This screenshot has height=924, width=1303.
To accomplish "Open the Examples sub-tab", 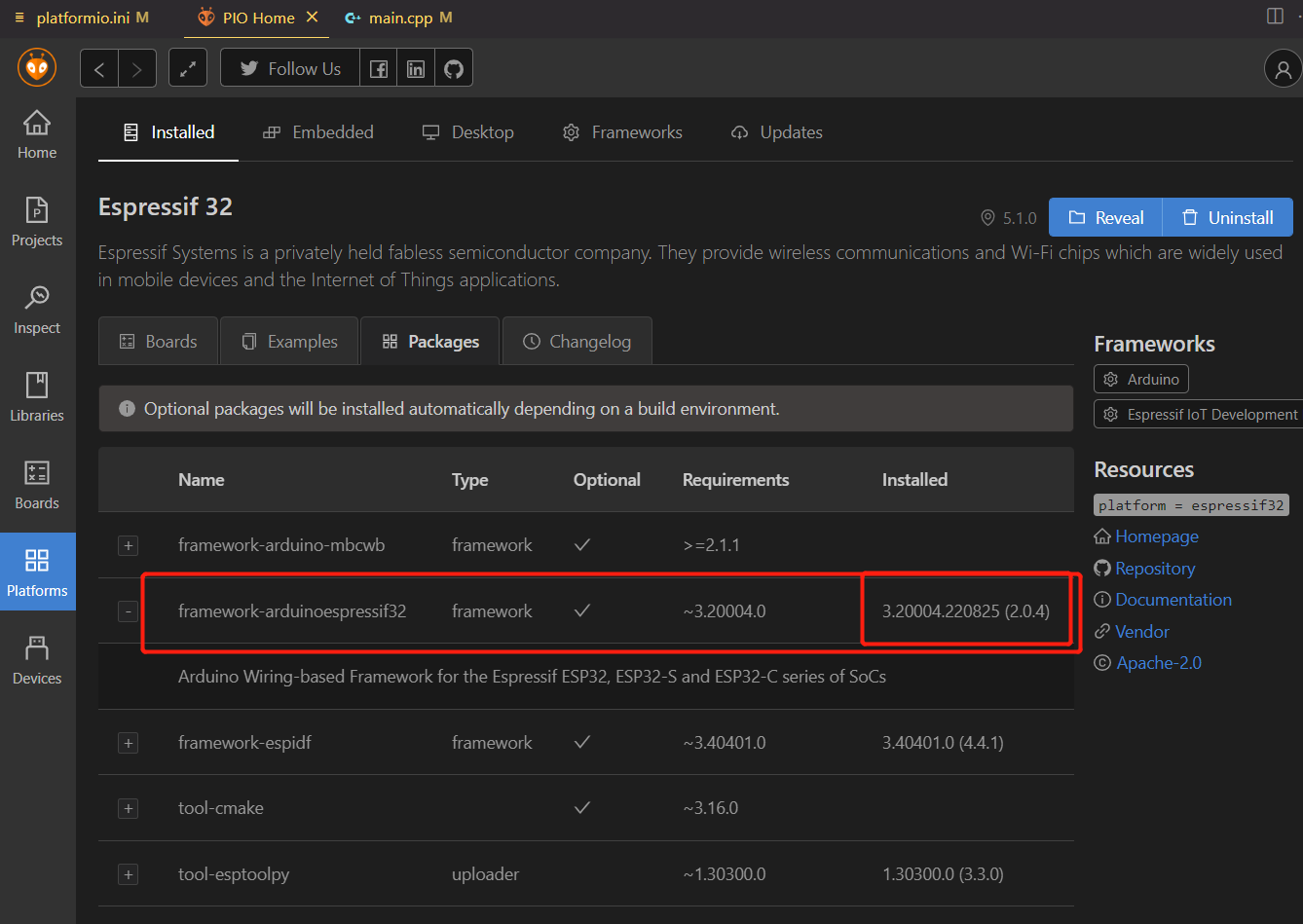I will 289,342.
